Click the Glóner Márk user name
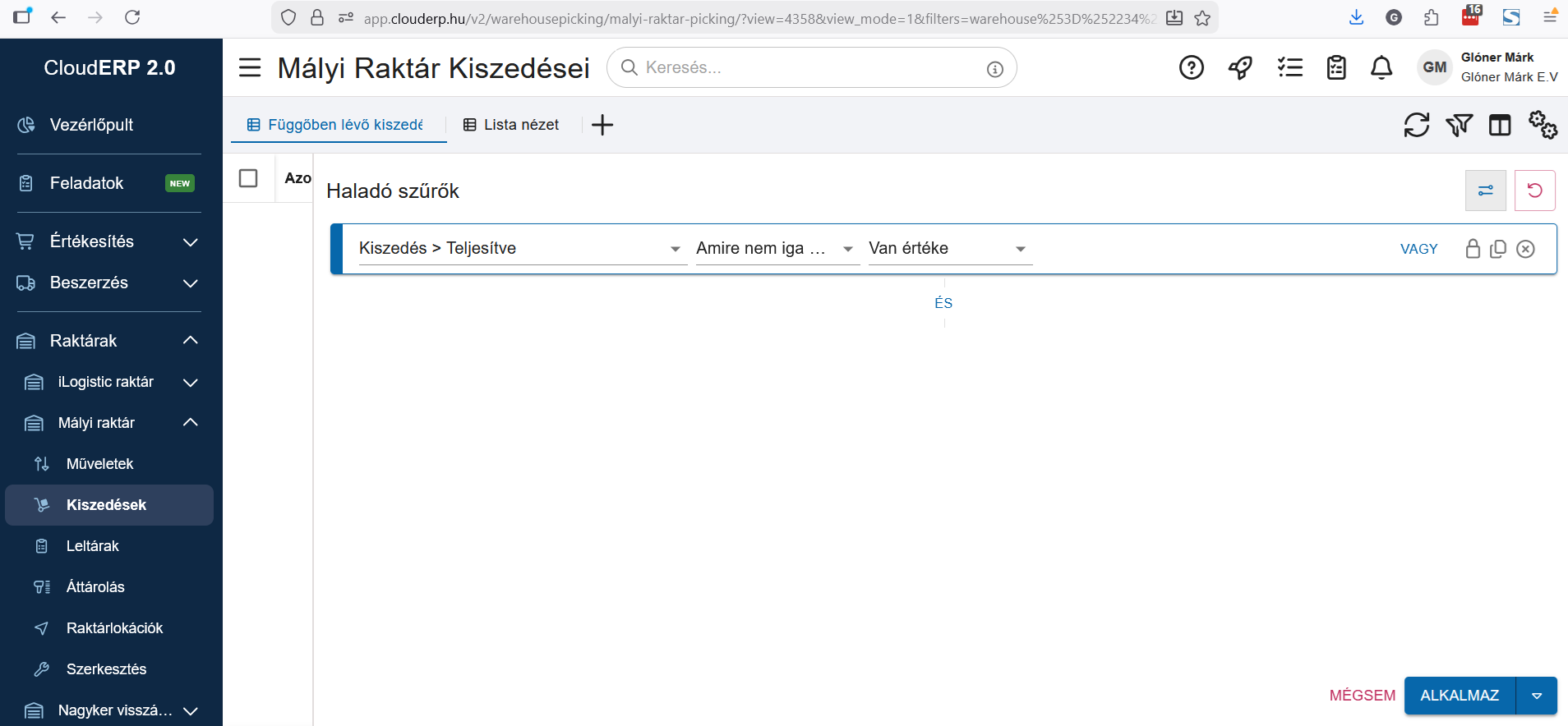The width and height of the screenshot is (1568, 726). coord(1497,57)
